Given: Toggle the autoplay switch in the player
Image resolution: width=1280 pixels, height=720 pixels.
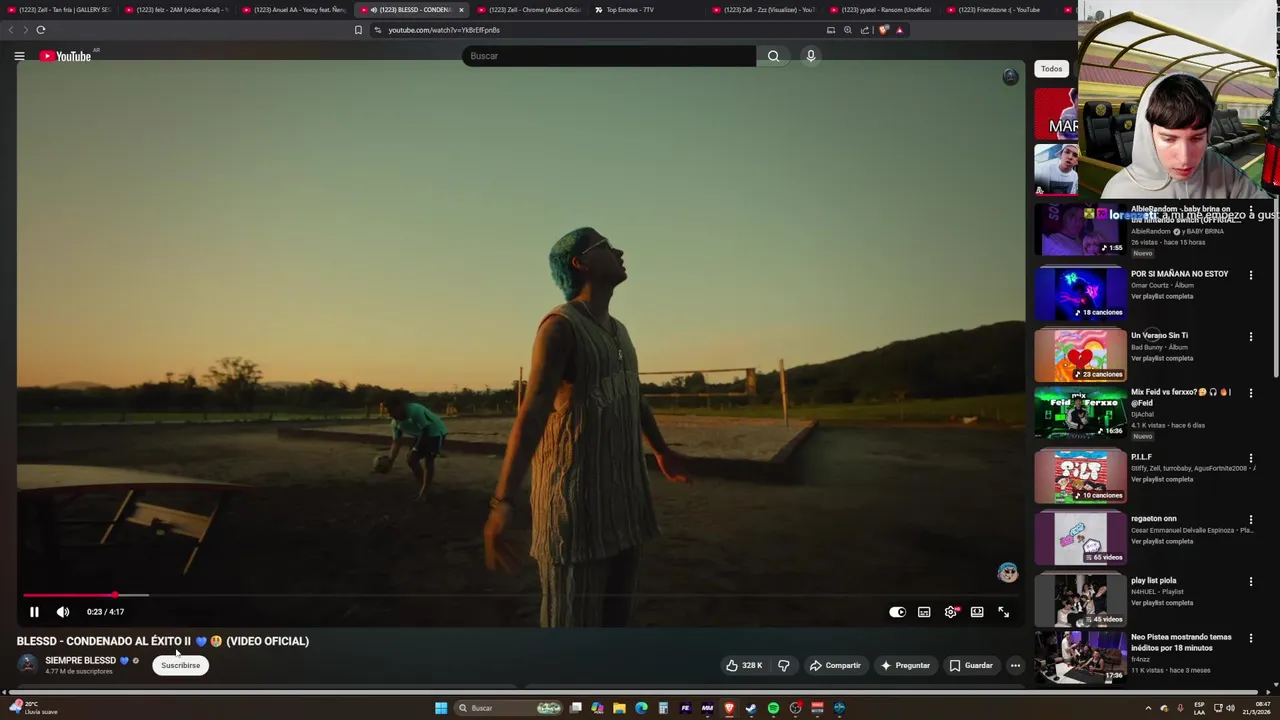Looking at the screenshot, I should click(x=897, y=612).
